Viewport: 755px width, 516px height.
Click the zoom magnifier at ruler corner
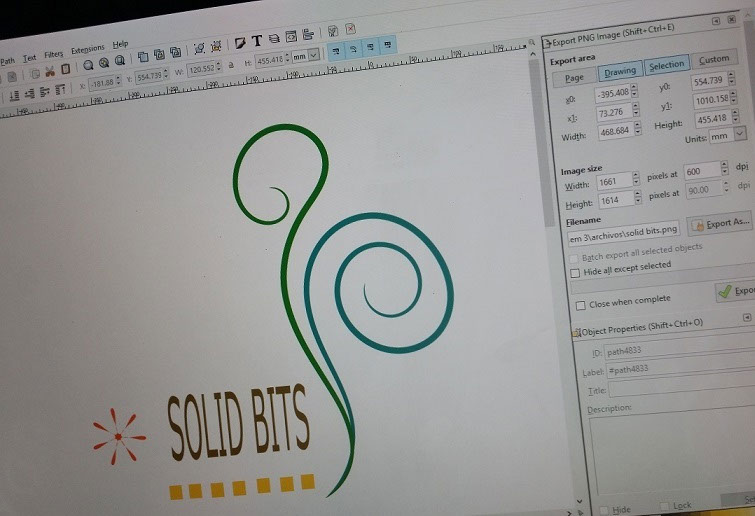coord(532,43)
